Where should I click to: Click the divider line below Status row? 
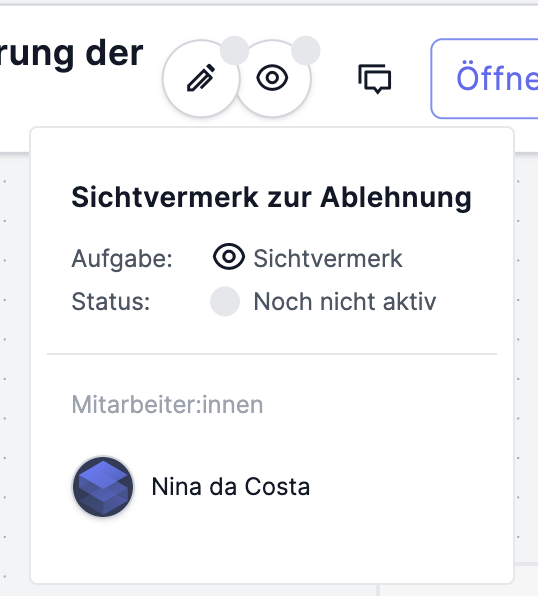coord(272,354)
